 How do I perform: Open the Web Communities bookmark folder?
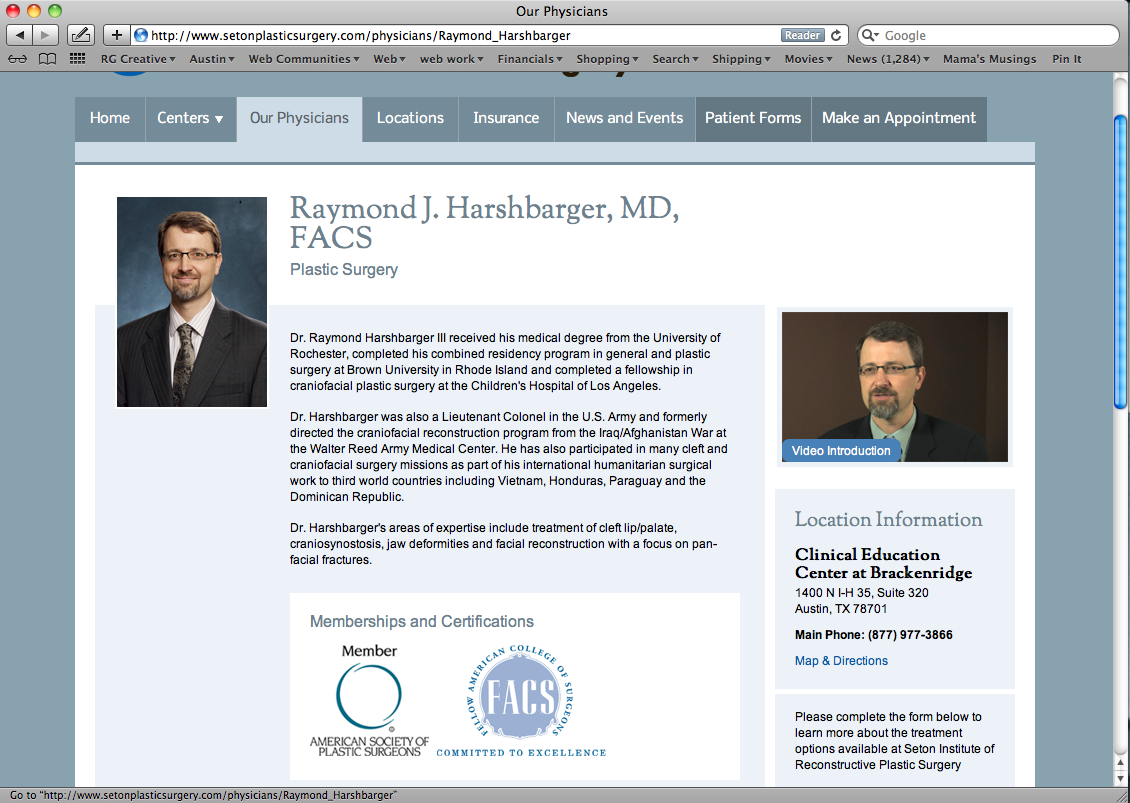point(304,59)
